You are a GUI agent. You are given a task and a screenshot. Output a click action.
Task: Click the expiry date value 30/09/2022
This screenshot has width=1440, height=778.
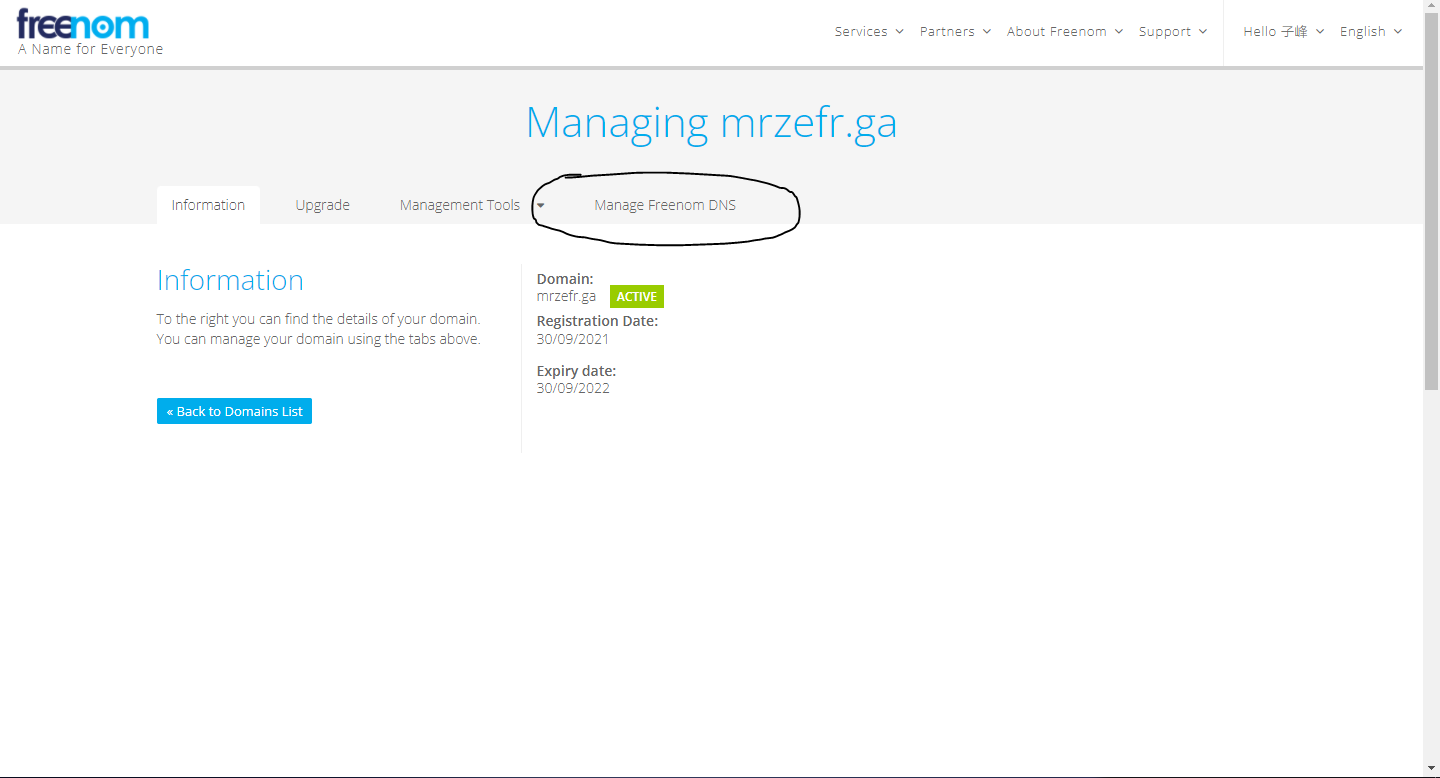573,388
